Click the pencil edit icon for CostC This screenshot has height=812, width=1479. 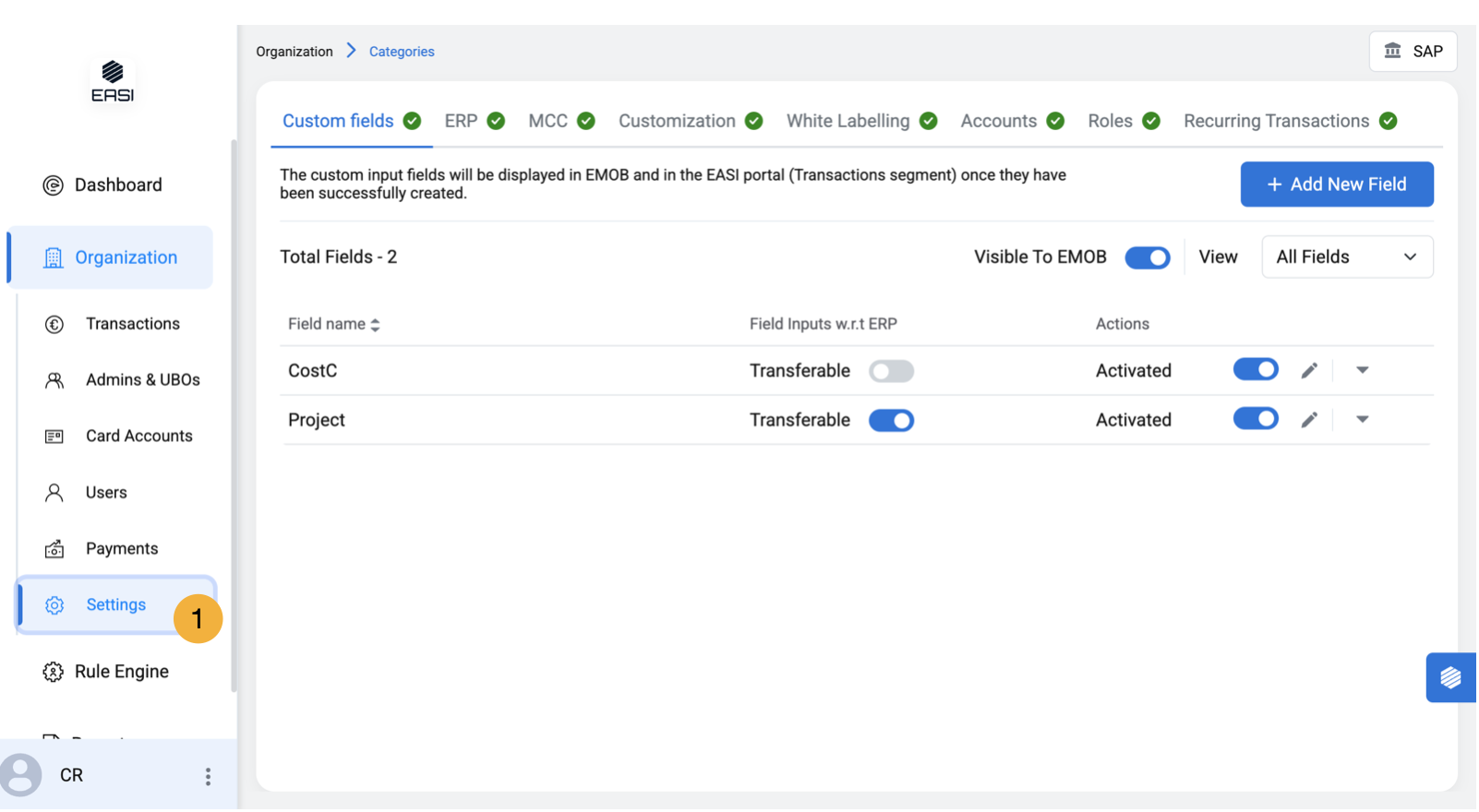(x=1310, y=371)
